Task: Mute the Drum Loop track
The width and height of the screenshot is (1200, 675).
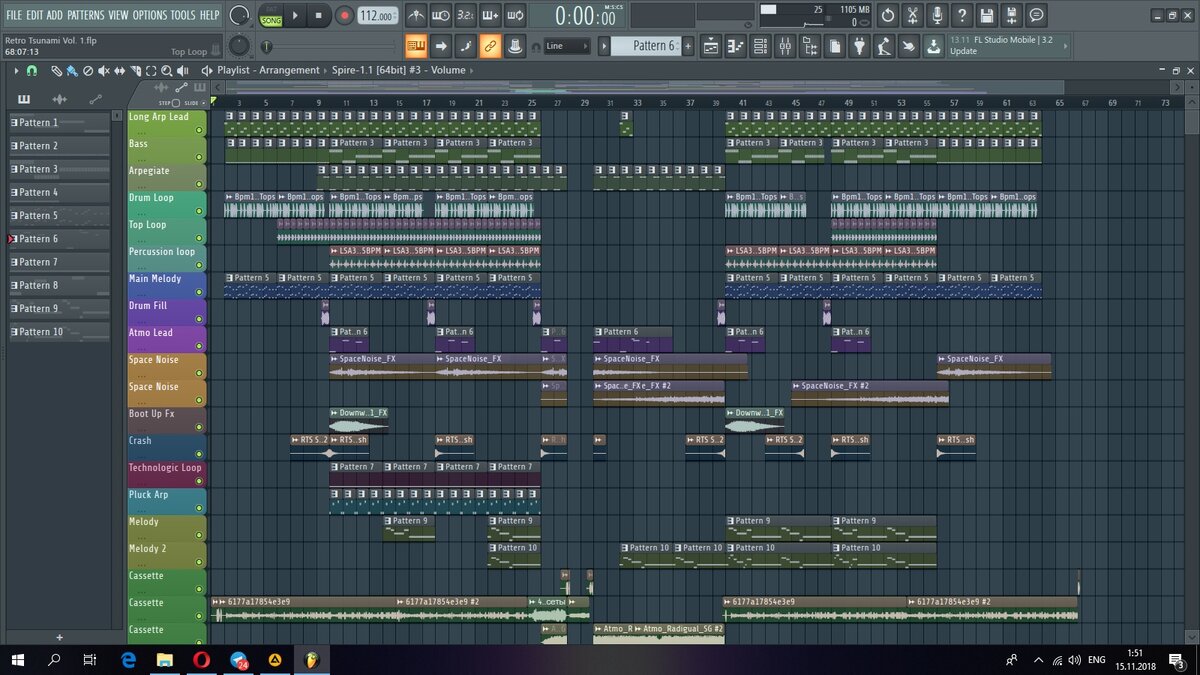Action: pos(199,211)
